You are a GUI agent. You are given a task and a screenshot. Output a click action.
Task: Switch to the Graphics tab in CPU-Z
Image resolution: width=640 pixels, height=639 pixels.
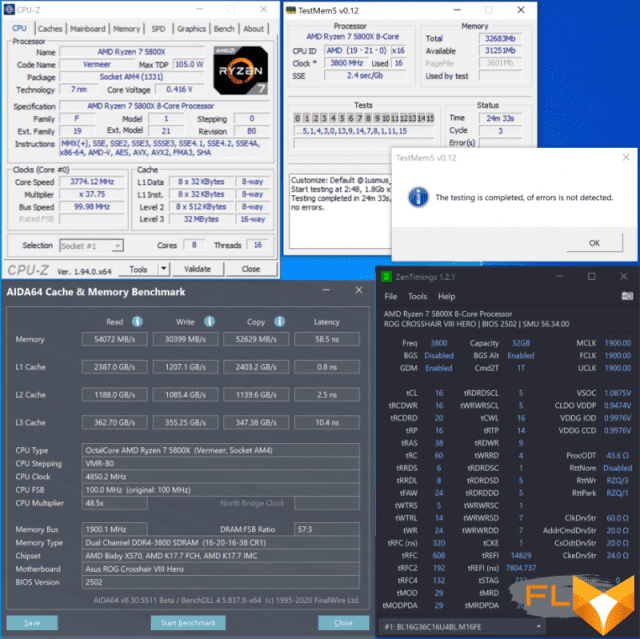(x=191, y=29)
